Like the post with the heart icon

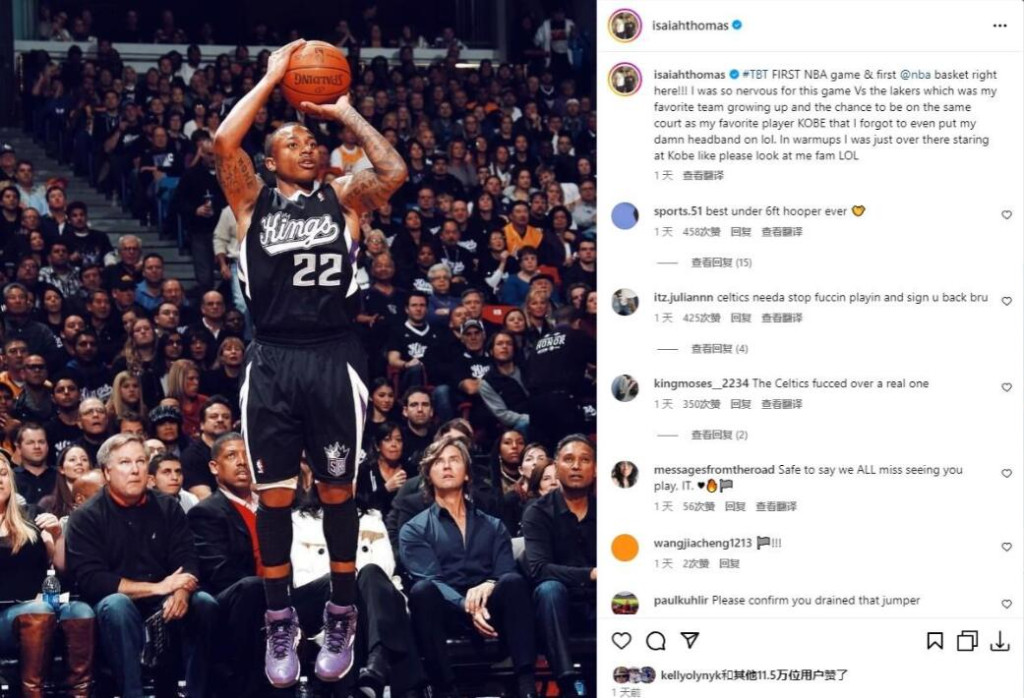tap(621, 641)
